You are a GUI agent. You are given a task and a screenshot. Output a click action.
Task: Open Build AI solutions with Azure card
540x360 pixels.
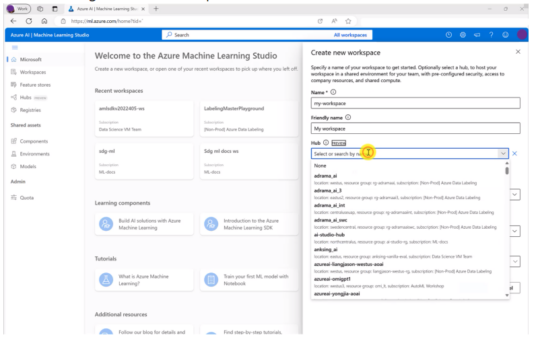[x=144, y=224]
